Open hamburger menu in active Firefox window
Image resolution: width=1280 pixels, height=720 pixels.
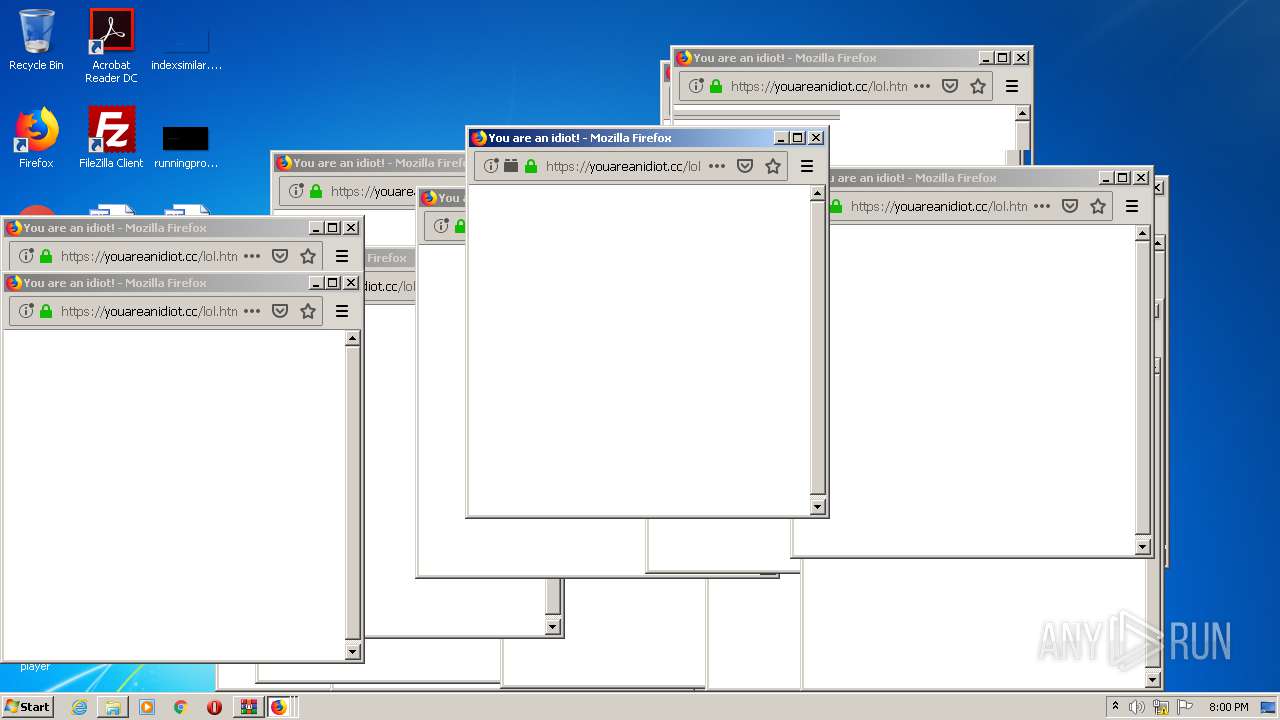tap(807, 166)
